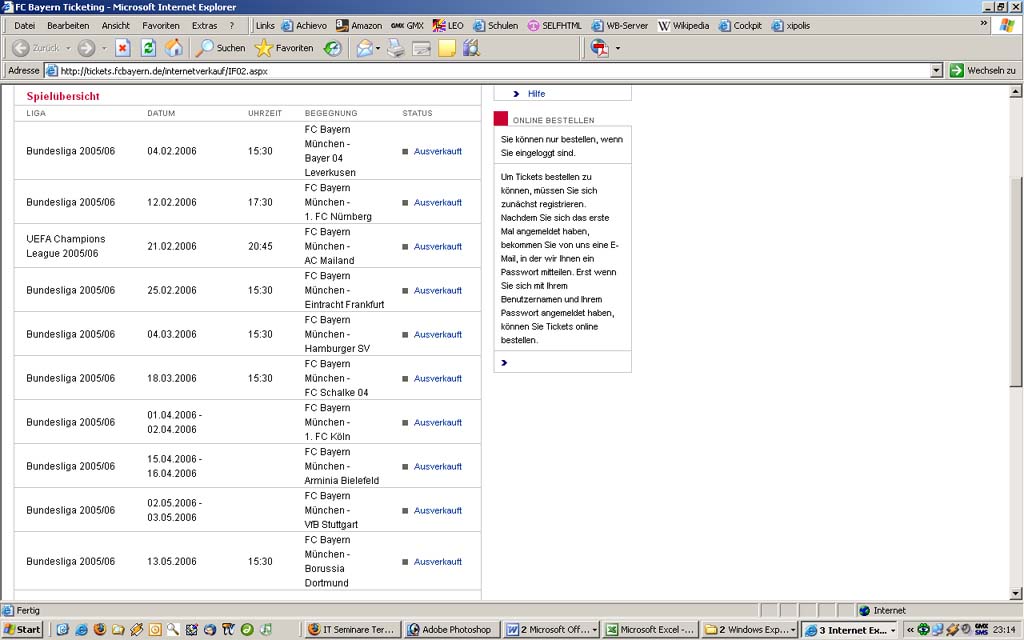Image resolution: width=1024 pixels, height=640 pixels.
Task: Click the Edit page icon next to printer
Action: (421, 48)
